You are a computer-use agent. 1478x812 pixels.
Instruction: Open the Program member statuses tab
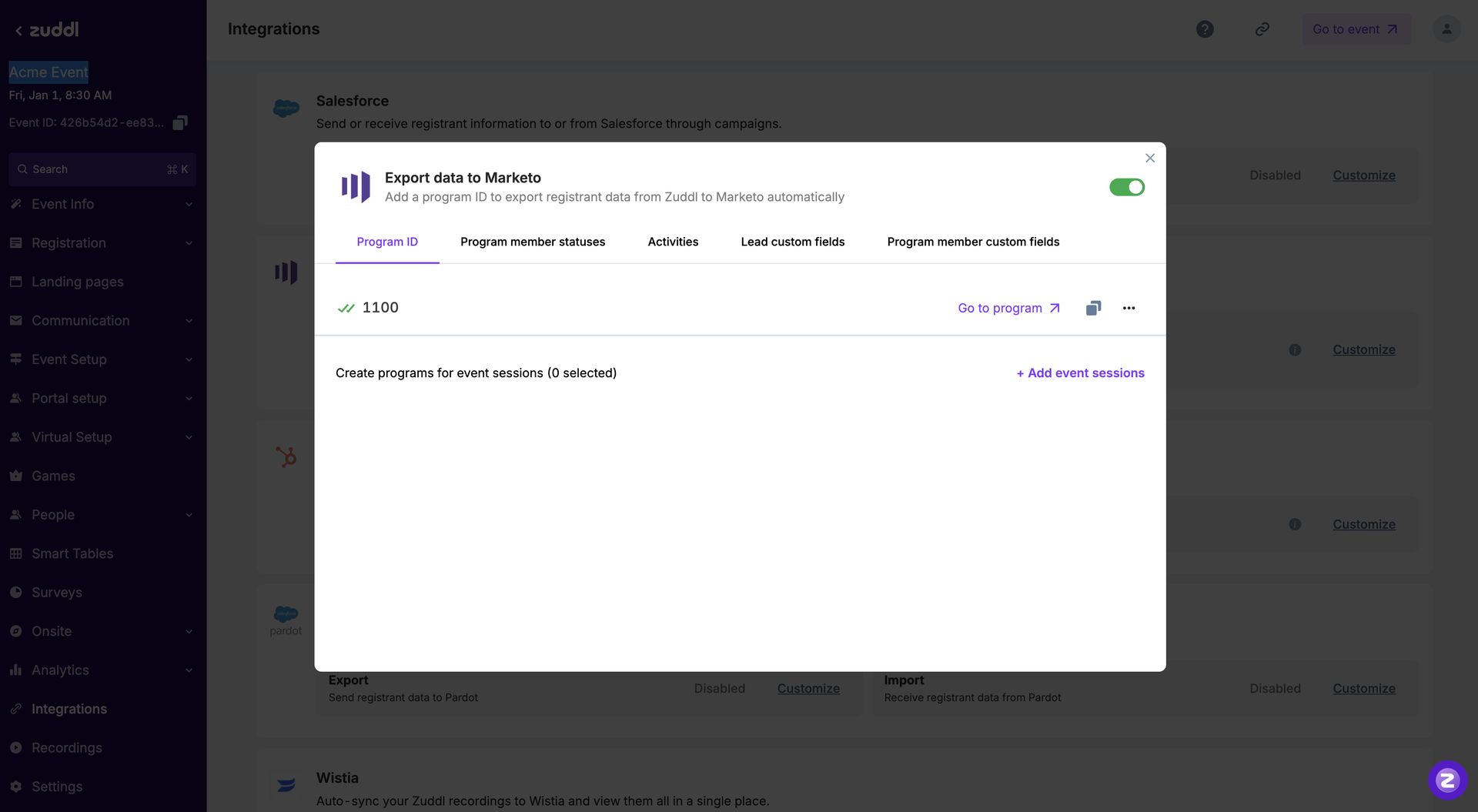tap(533, 242)
